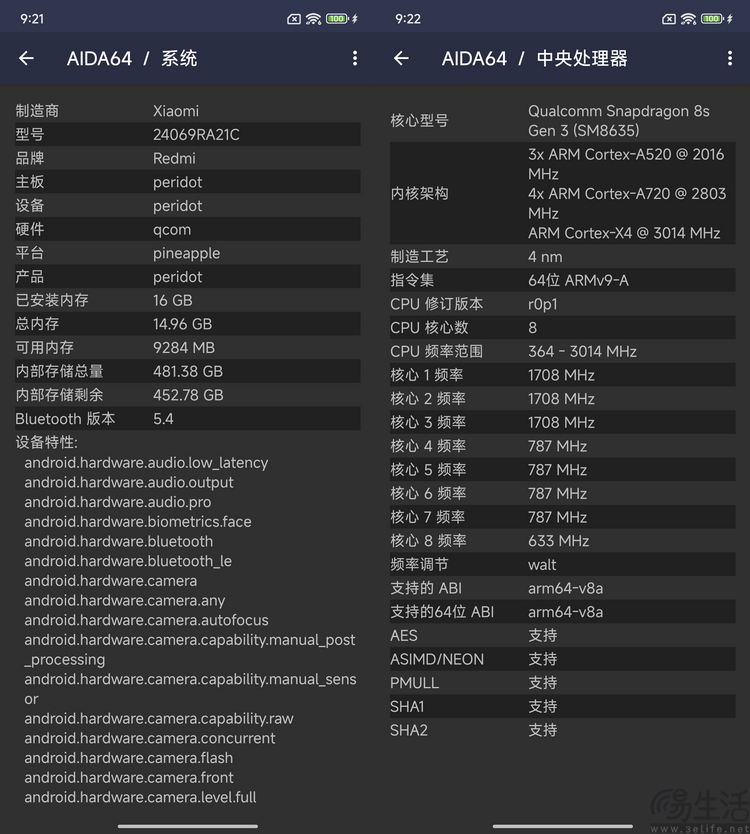Select the AES 支持 row
750x834 pixels.
point(563,636)
